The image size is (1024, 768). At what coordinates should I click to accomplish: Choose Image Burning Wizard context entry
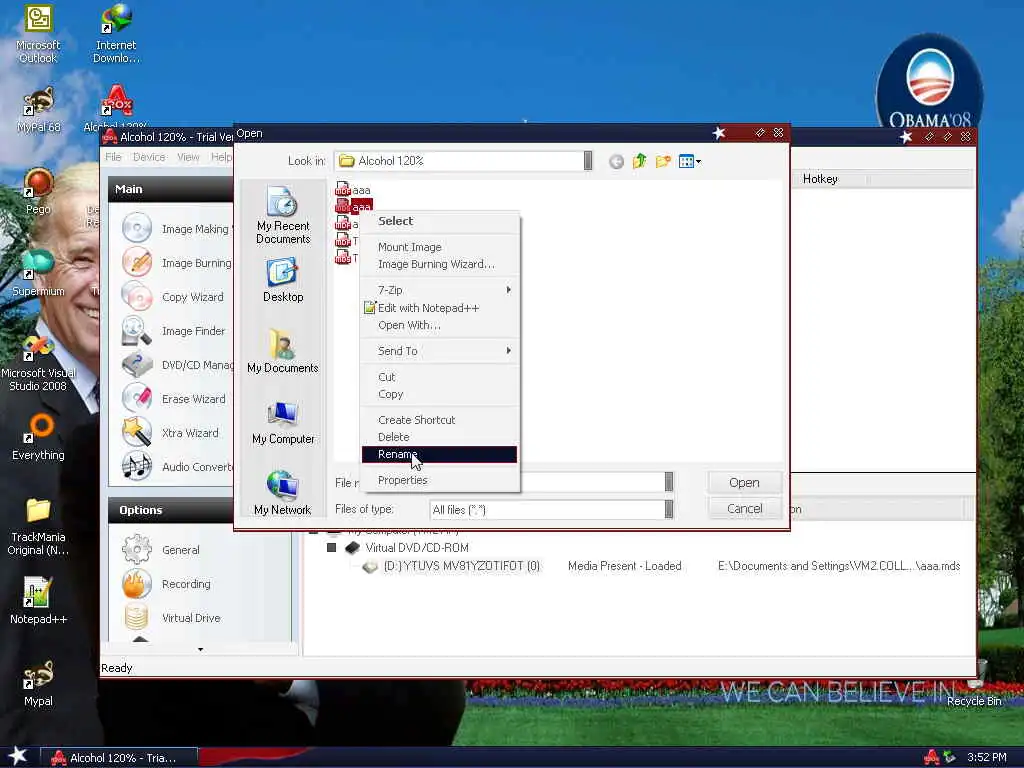point(440,264)
